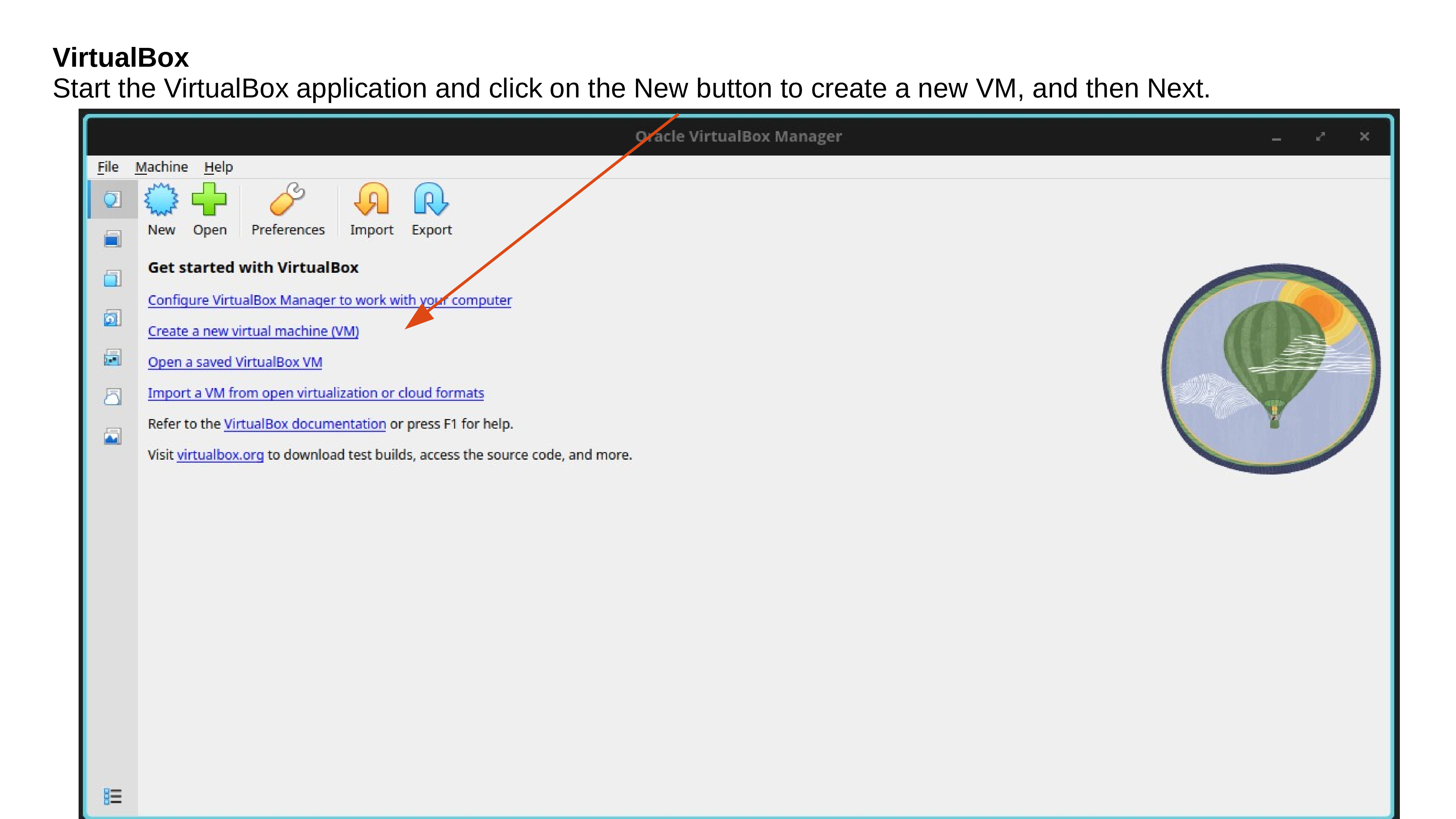Image resolution: width=1456 pixels, height=819 pixels.
Task: Select the Welcome speech-bubble sidebar icon
Action: click(x=113, y=199)
